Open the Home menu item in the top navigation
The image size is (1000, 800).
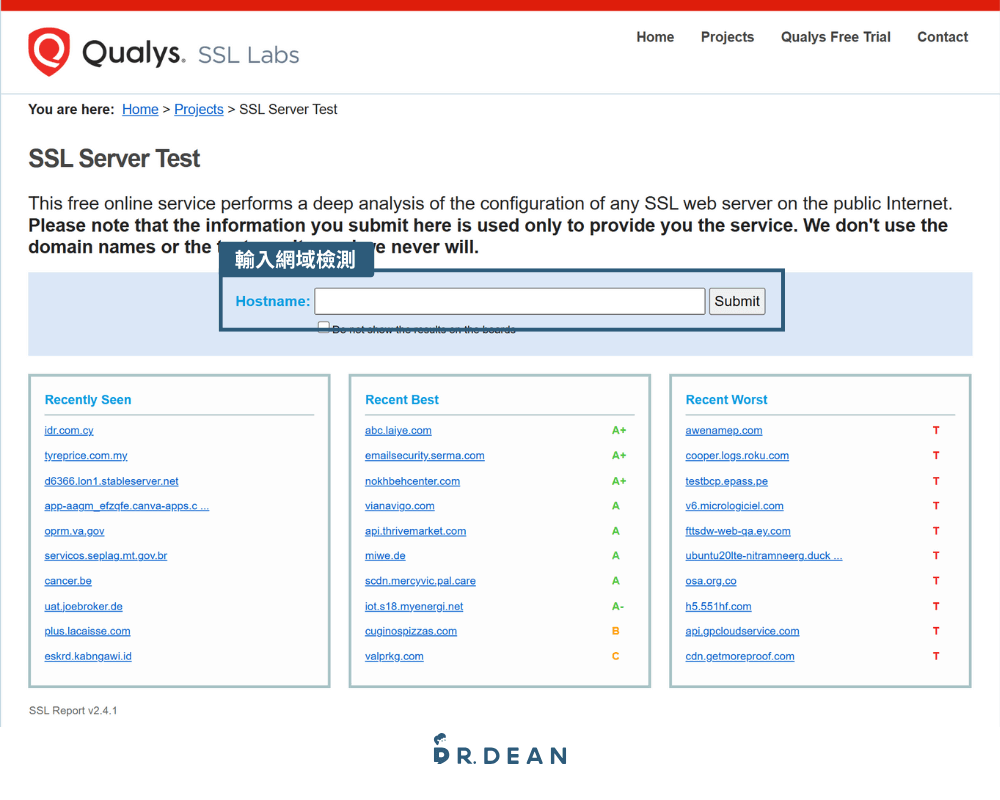pyautogui.click(x=655, y=37)
